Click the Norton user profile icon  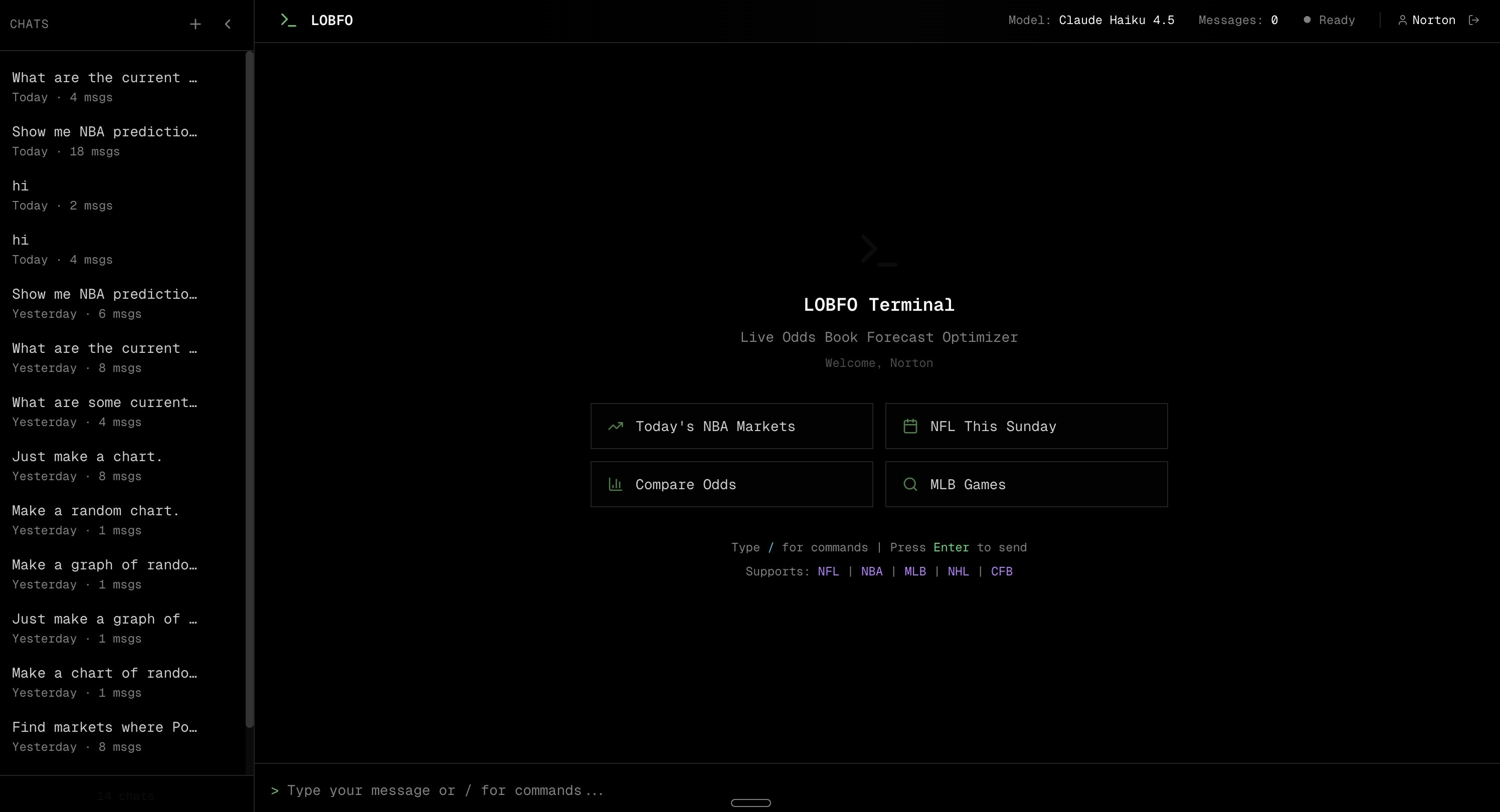[1403, 19]
